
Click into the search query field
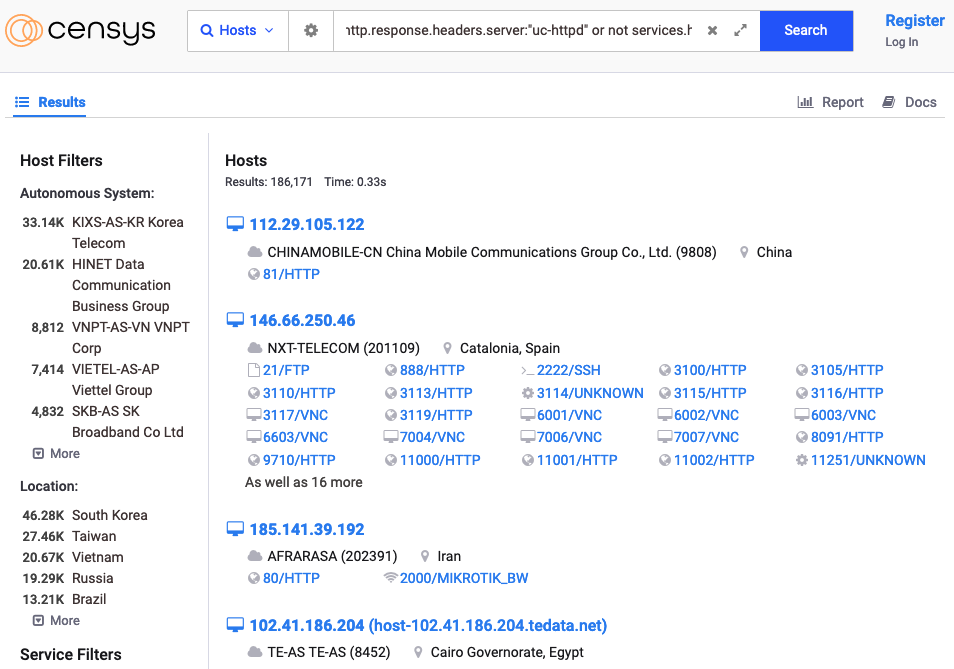tap(518, 31)
